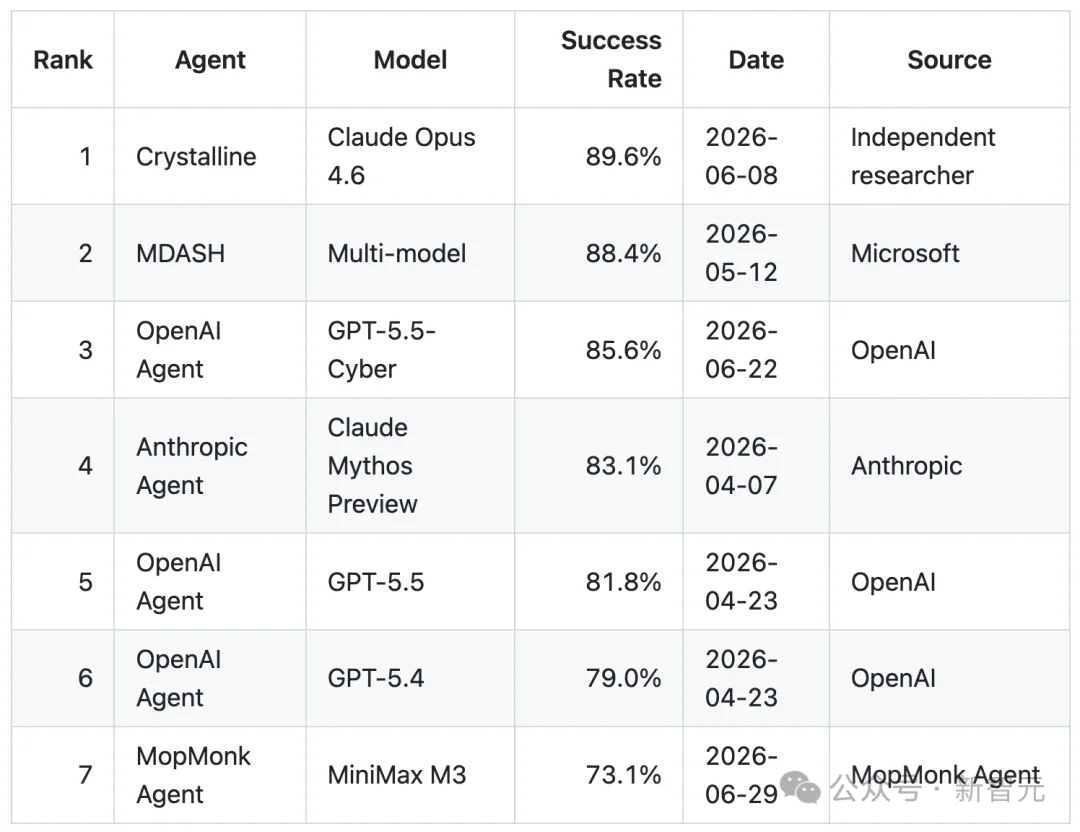The width and height of the screenshot is (1080, 832).
Task: Click the Date column header
Action: [756, 60]
